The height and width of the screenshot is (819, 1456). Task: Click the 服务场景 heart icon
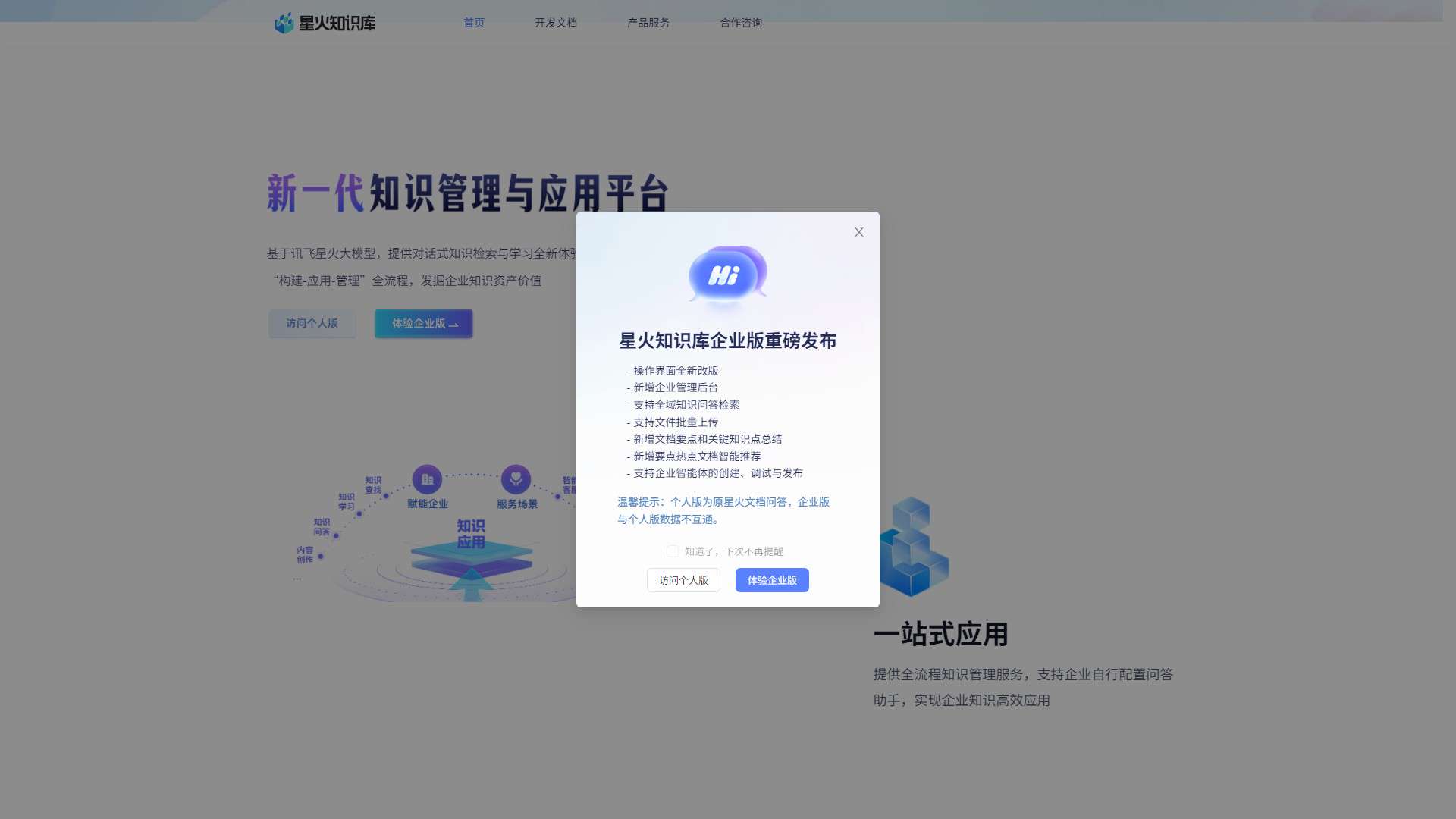point(516,479)
